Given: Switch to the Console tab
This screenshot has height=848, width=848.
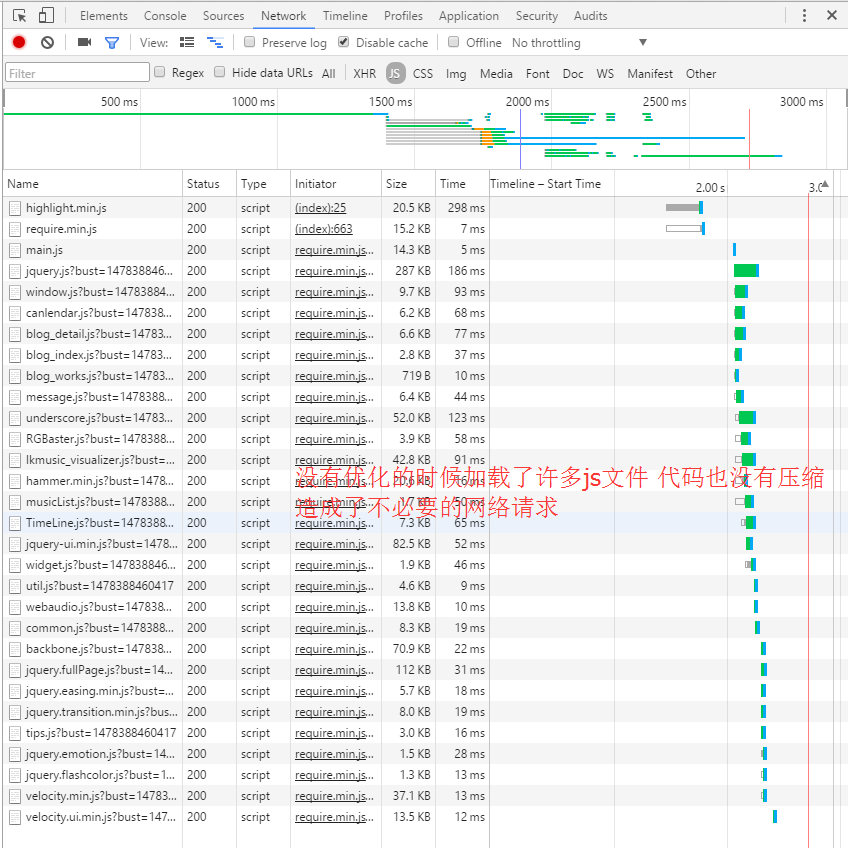Looking at the screenshot, I should pyautogui.click(x=165, y=15).
